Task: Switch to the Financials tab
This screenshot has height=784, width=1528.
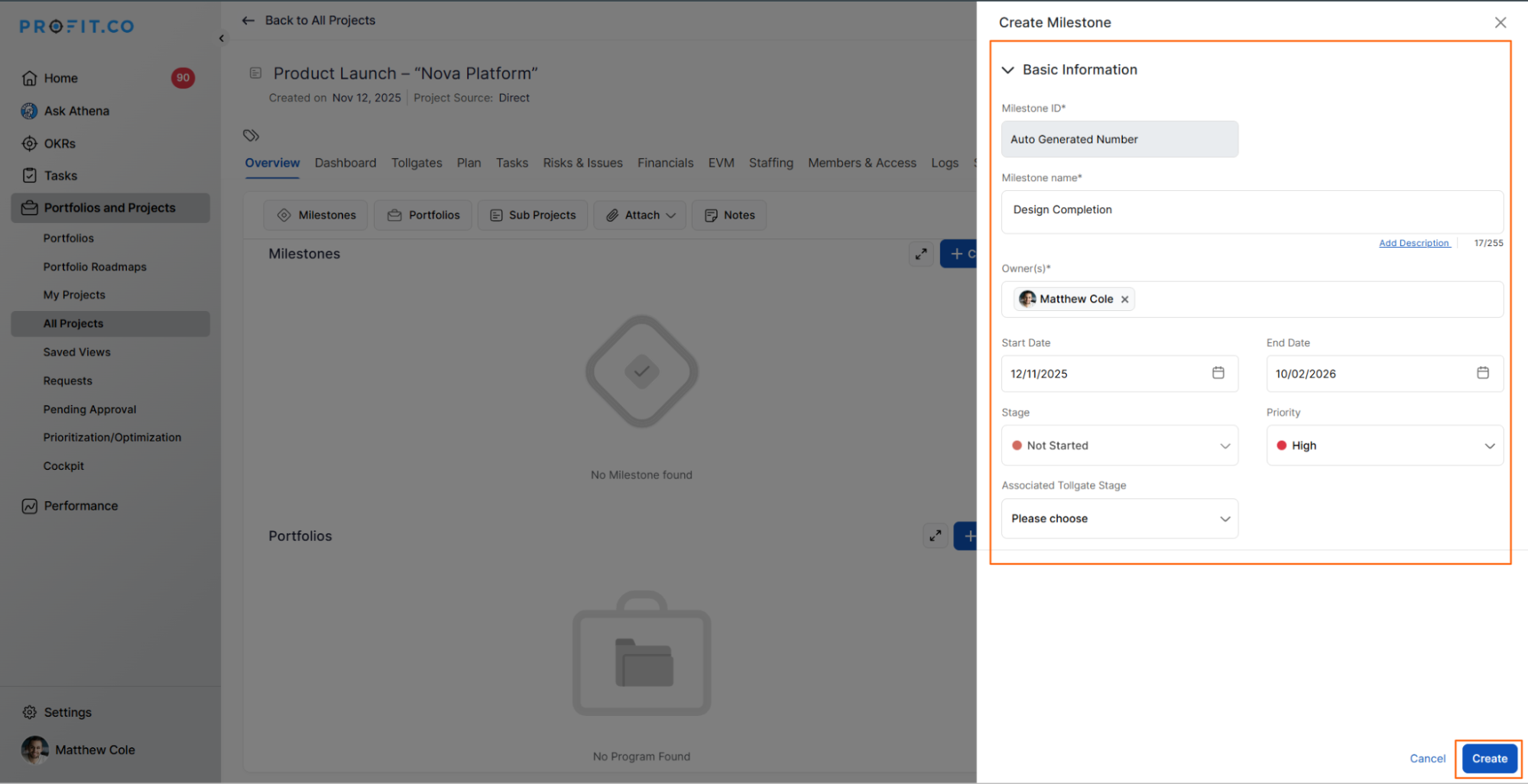Action: click(x=665, y=163)
